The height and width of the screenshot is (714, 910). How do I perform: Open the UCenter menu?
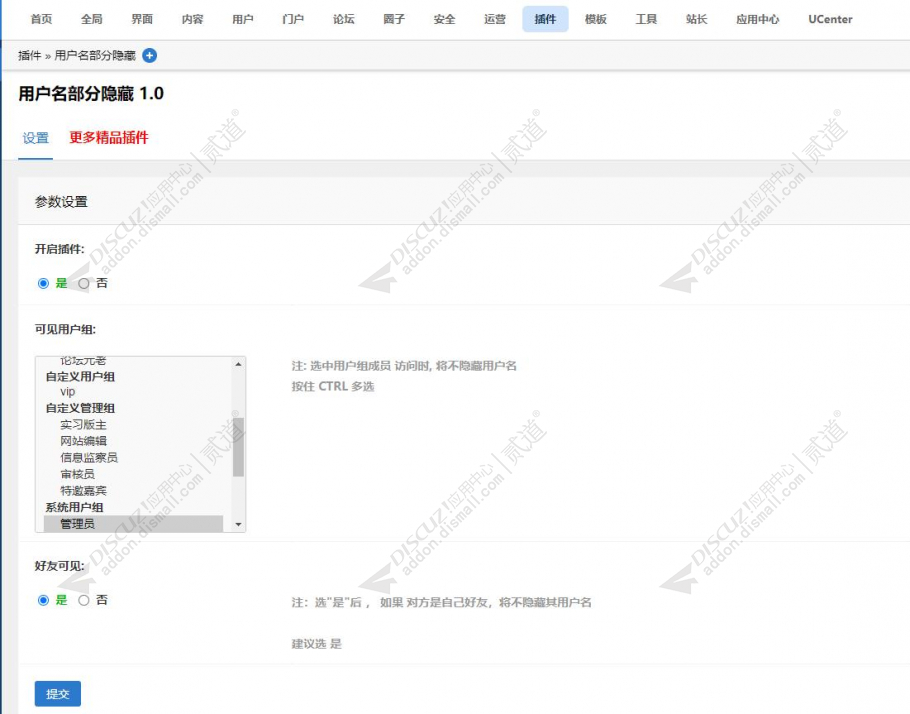(830, 19)
